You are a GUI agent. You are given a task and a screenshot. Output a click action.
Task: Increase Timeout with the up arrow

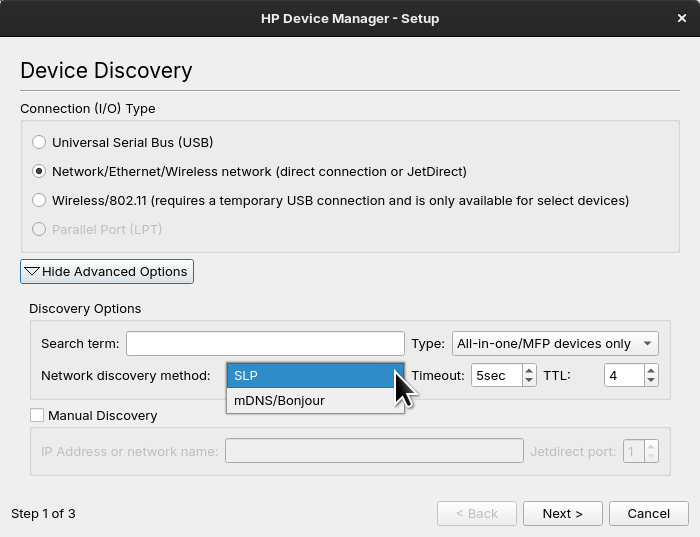point(529,370)
